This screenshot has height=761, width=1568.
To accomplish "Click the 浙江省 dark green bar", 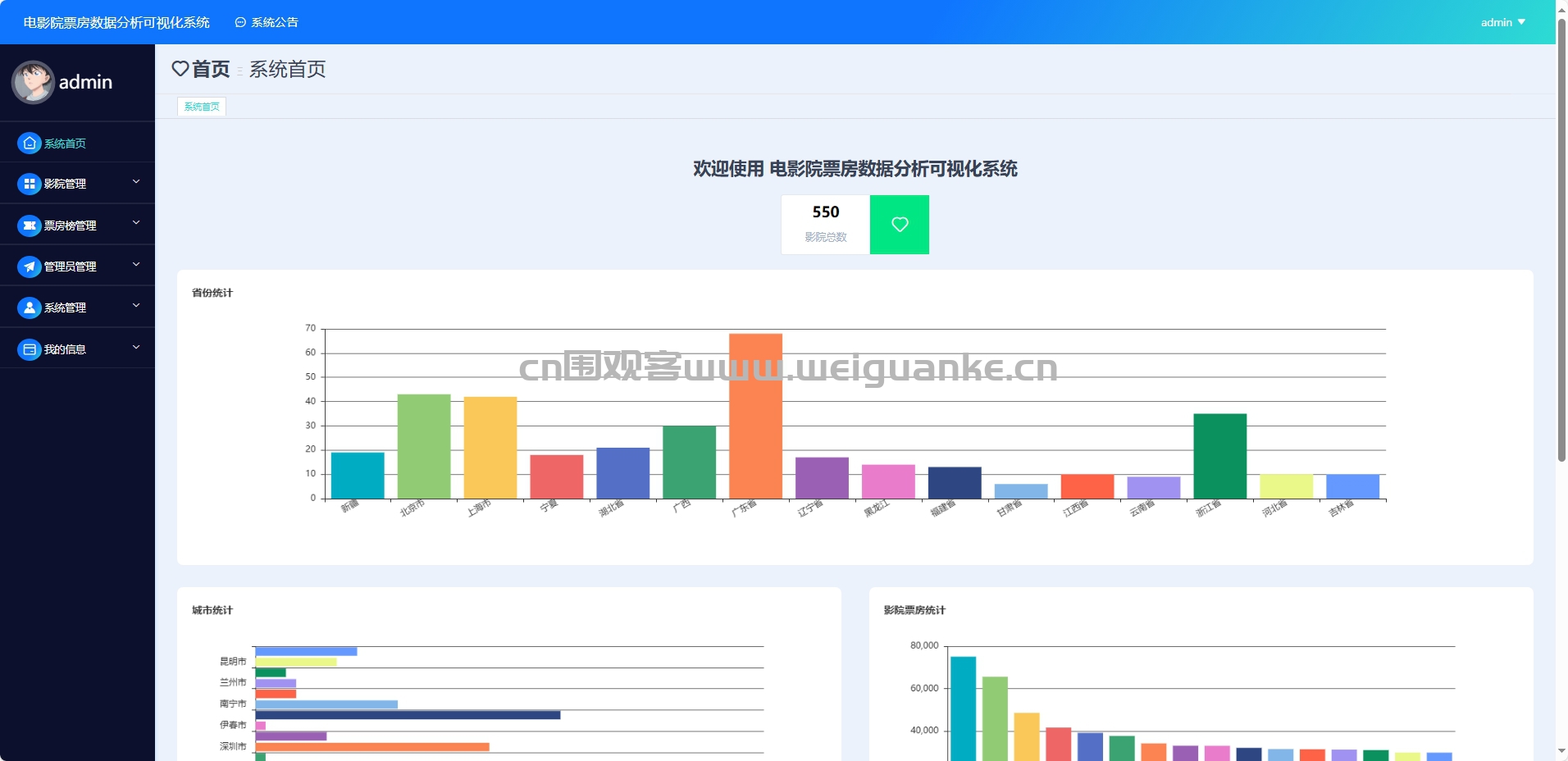I will tap(1219, 456).
